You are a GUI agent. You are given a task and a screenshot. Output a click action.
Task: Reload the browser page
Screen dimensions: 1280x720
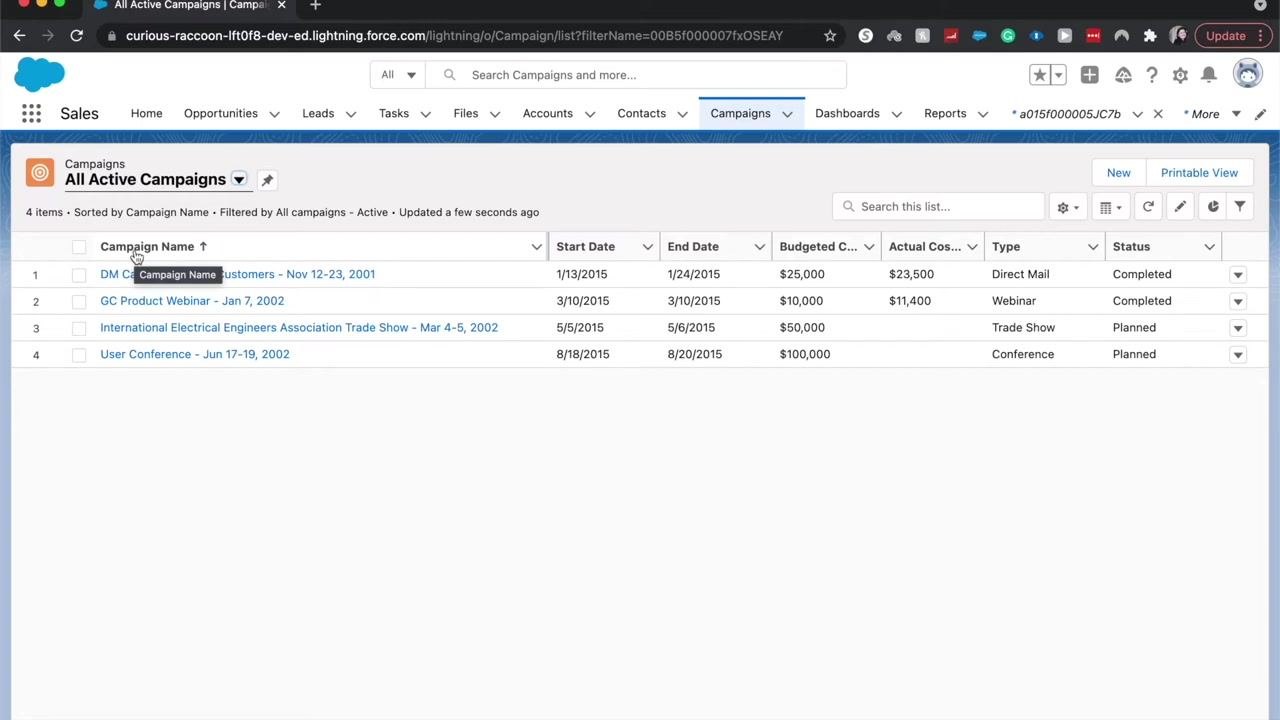(x=76, y=36)
